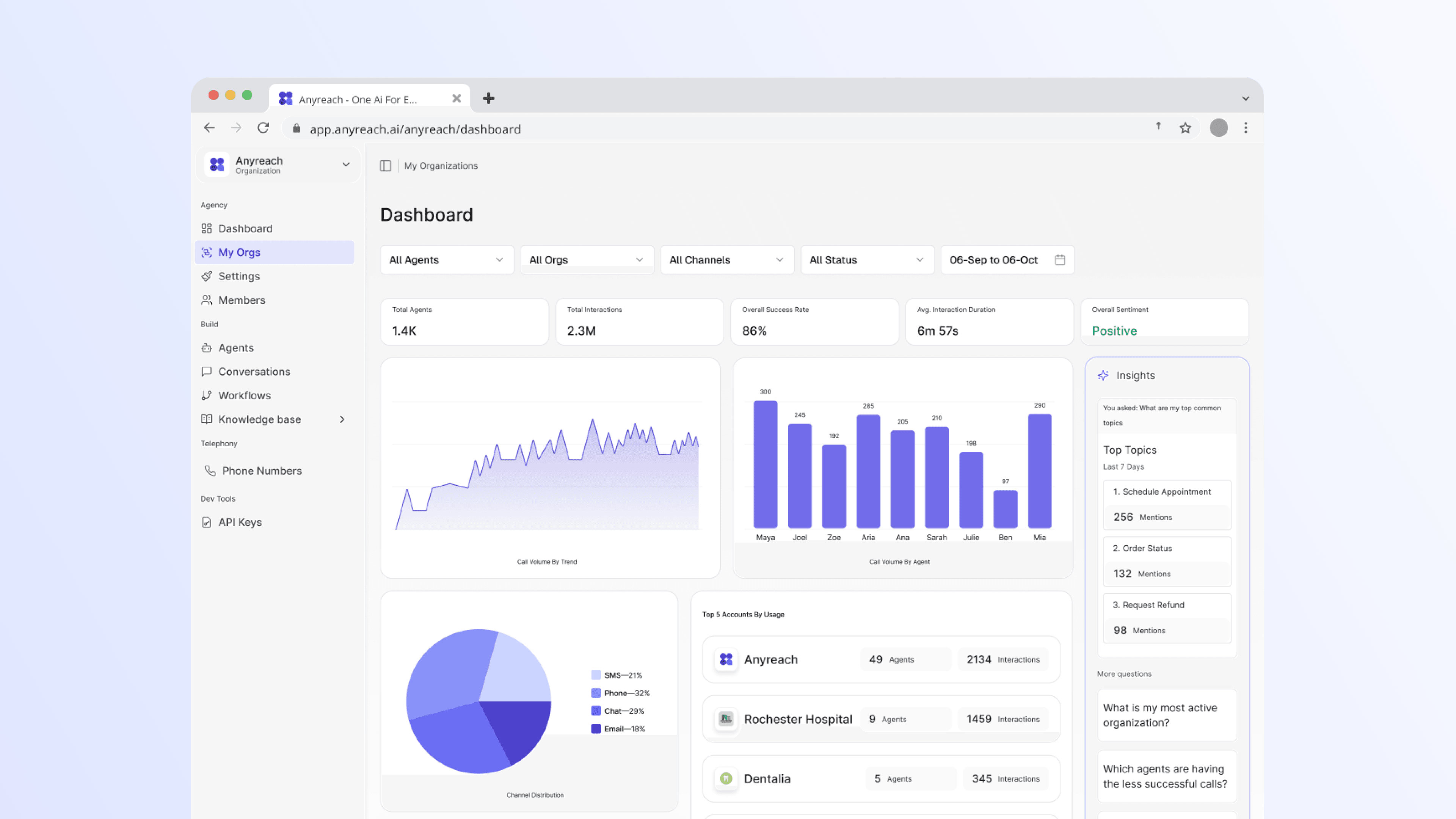
Task: Open a new browser tab with plus
Action: click(488, 98)
